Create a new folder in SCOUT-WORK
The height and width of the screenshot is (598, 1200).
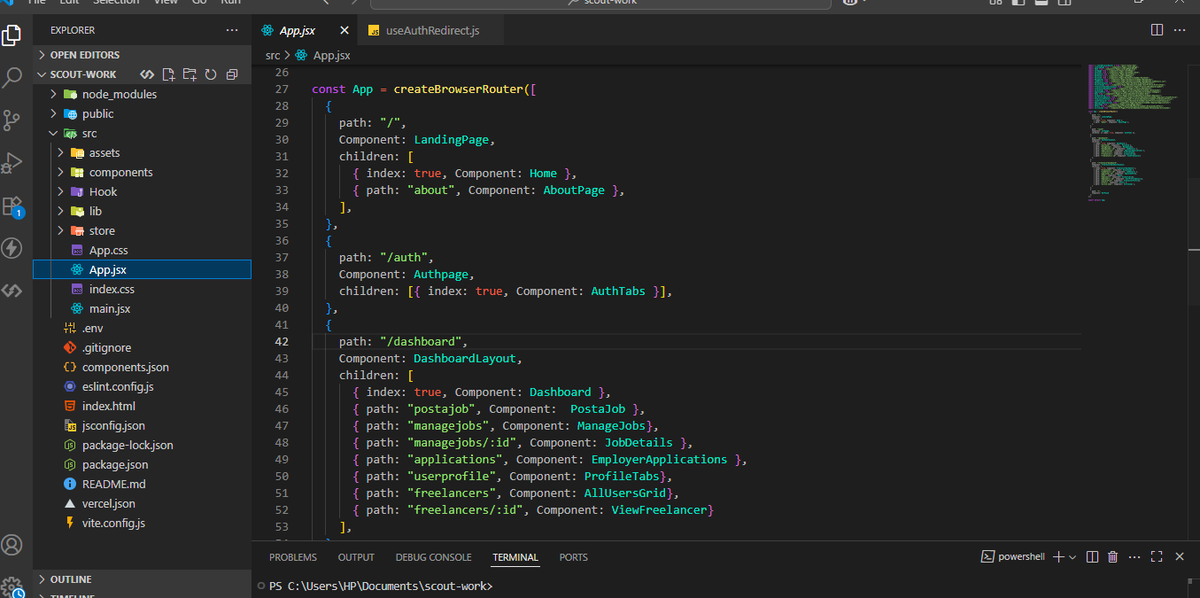click(x=190, y=74)
